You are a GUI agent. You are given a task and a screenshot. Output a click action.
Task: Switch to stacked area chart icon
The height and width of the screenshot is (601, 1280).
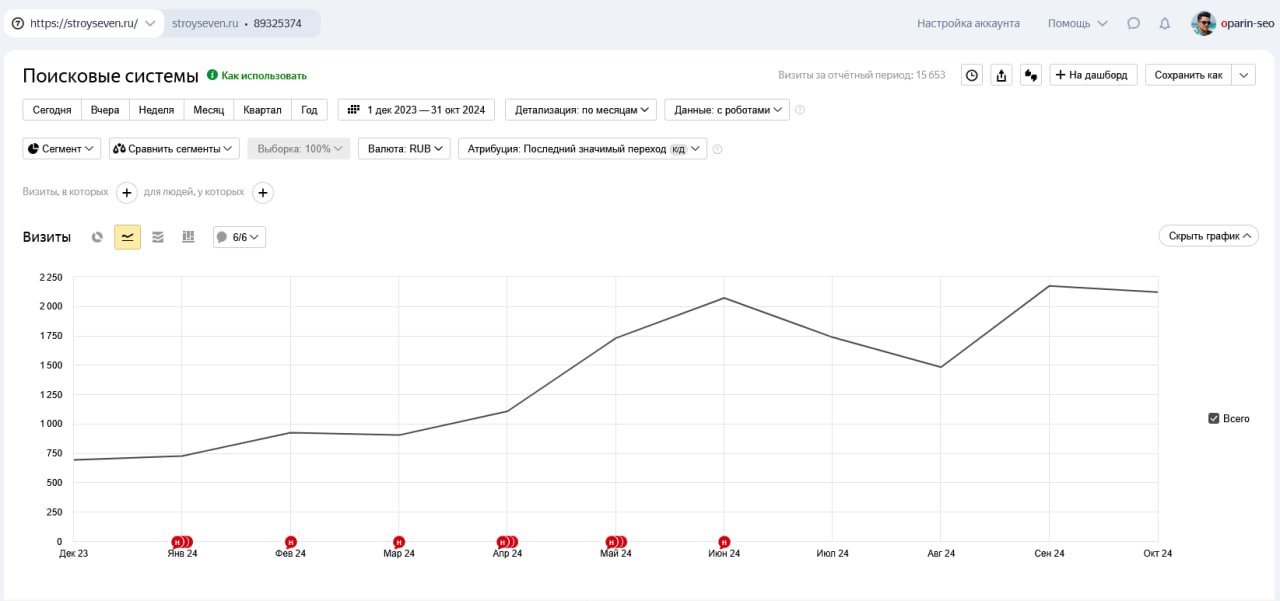pyautogui.click(x=158, y=237)
